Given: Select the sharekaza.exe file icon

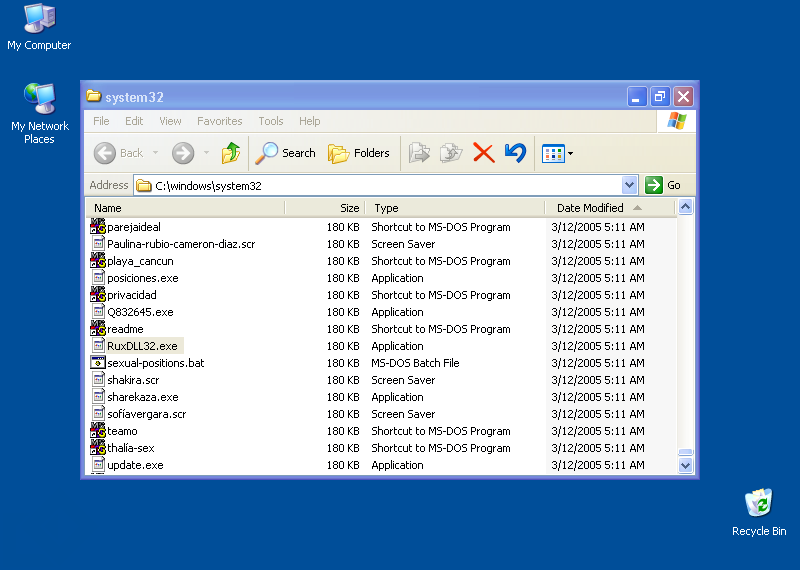Looking at the screenshot, I should click(x=98, y=396).
